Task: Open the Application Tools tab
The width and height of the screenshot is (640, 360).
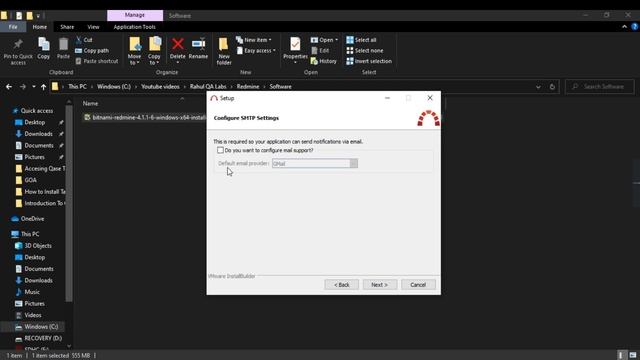Action: pyautogui.click(x=135, y=27)
